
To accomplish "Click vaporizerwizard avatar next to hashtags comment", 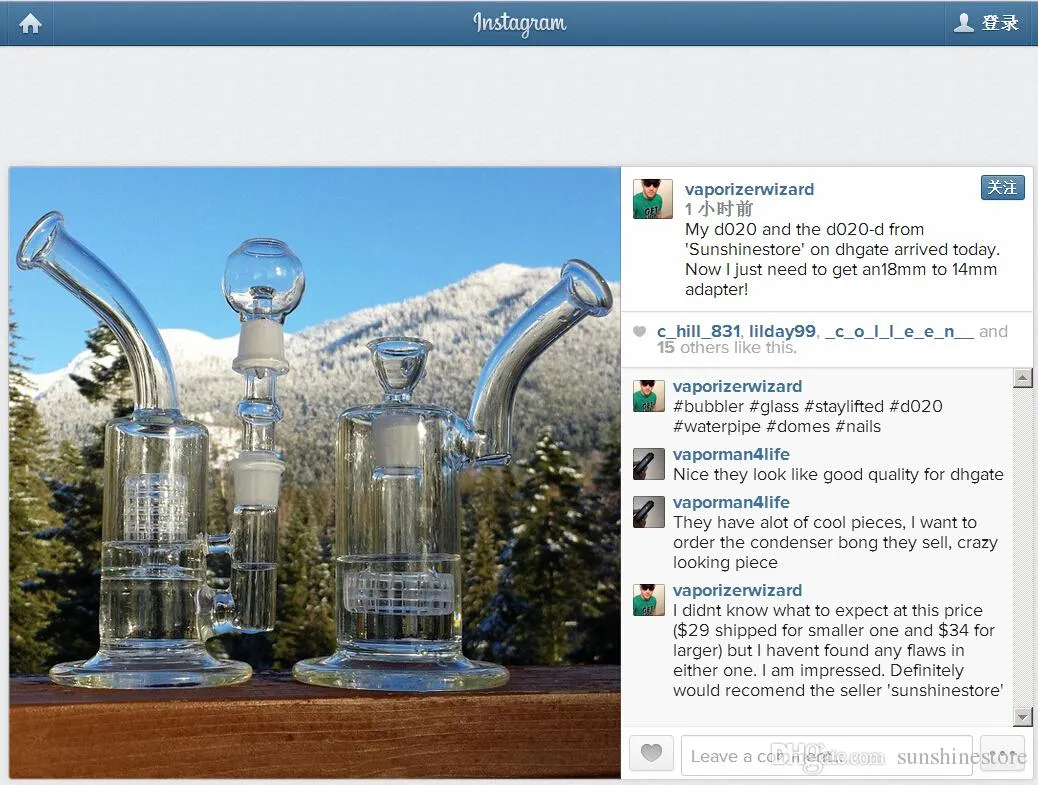I will click(x=649, y=396).
